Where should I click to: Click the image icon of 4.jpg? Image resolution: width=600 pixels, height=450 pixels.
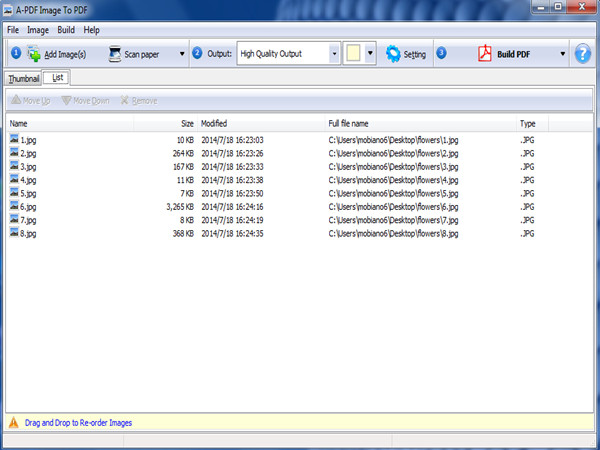[14, 179]
